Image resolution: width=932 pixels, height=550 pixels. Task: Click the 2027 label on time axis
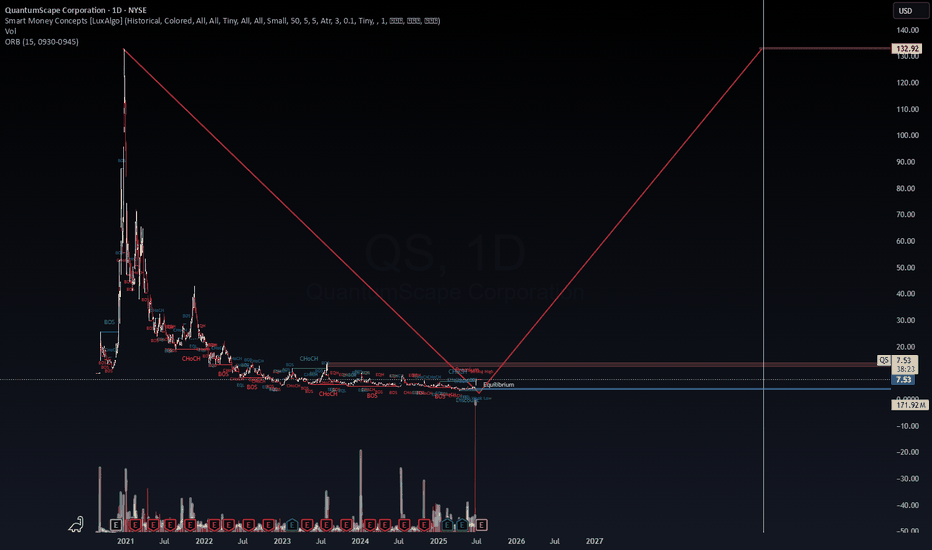[594, 541]
